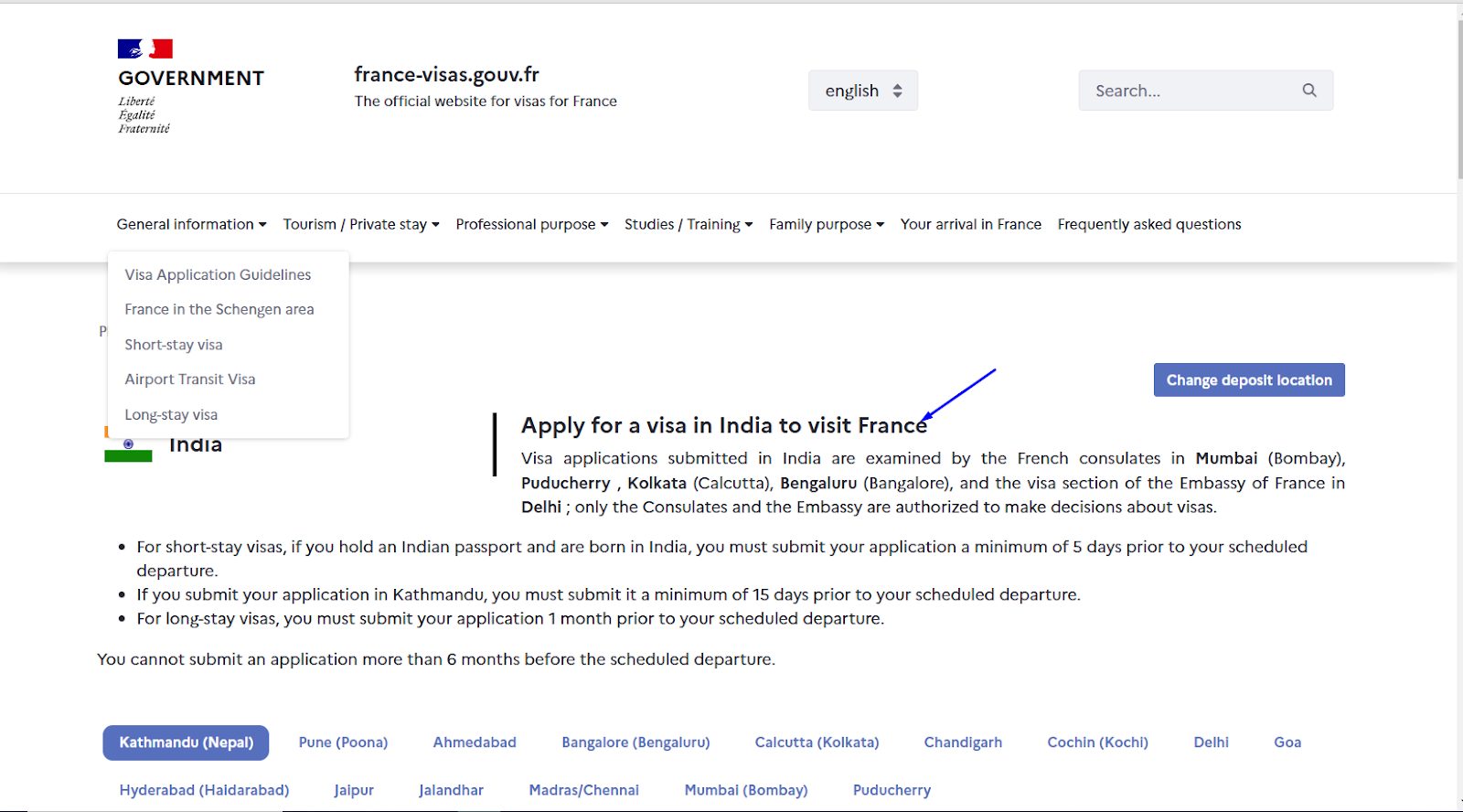Select the Chandigarh location
Image resolution: width=1463 pixels, height=812 pixels.
click(963, 743)
